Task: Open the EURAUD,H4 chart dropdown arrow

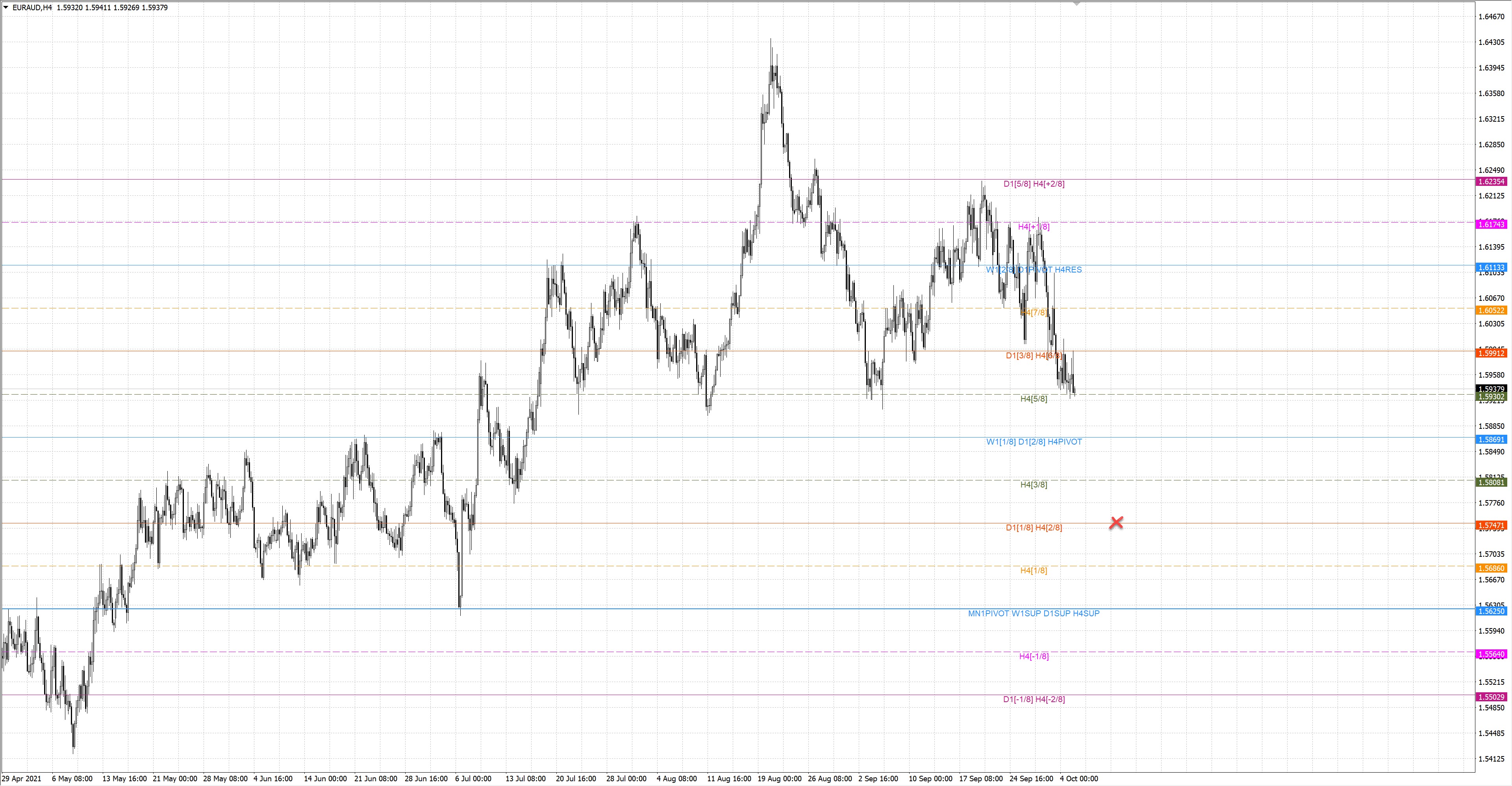Action: [x=6, y=7]
